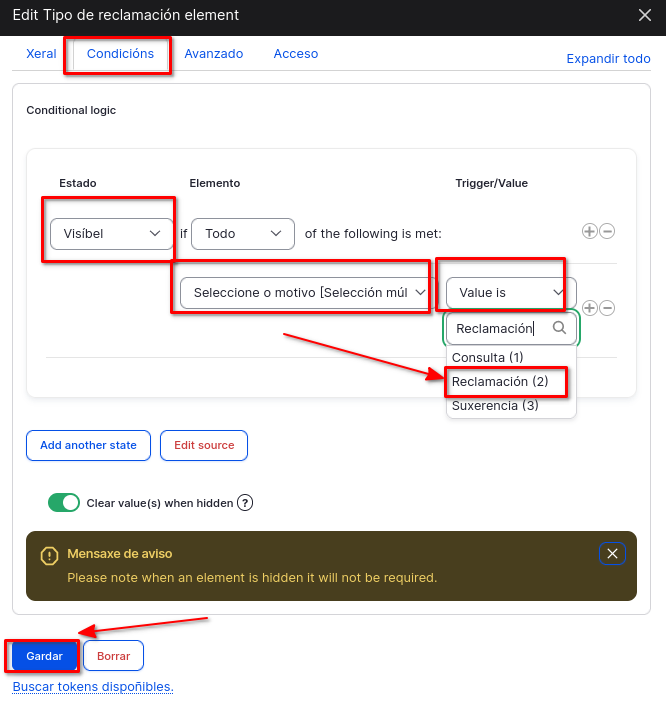Dismiss the Mensaxe de aviso warning
The height and width of the screenshot is (710, 666).
[613, 553]
